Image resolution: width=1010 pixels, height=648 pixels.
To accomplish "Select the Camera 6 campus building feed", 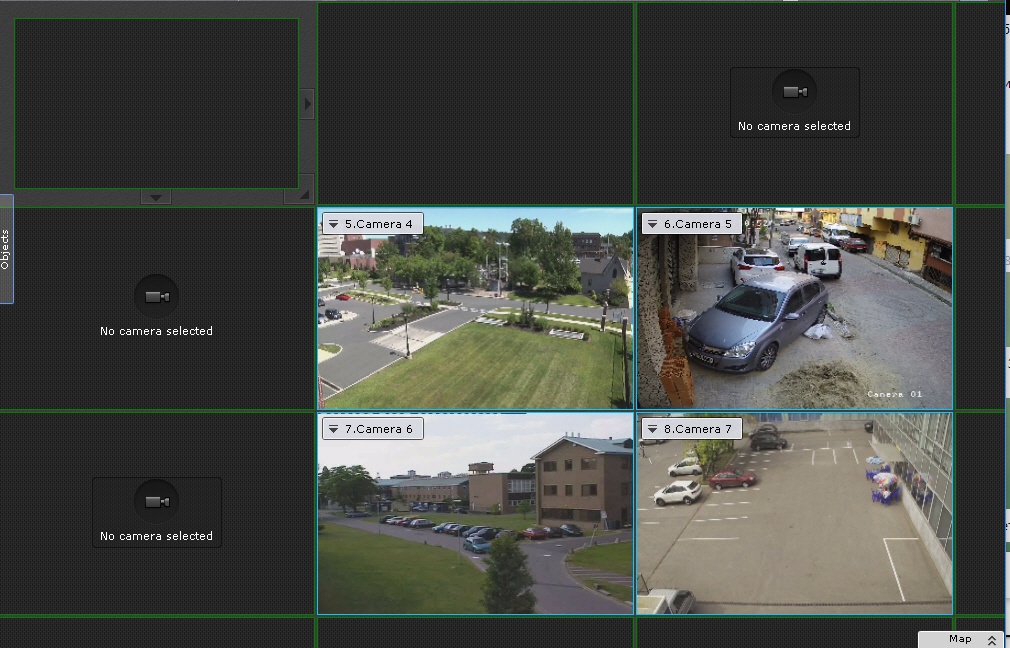I will click(x=475, y=525).
